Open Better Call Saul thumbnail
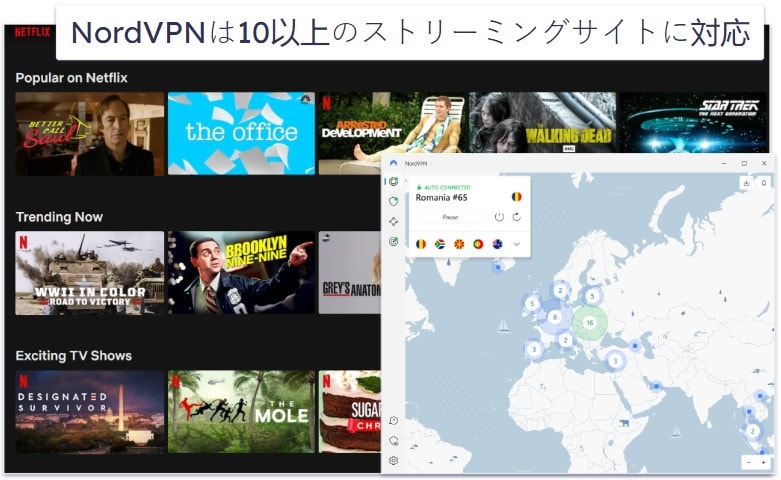Viewport: 781px width, 480px height. (90, 133)
